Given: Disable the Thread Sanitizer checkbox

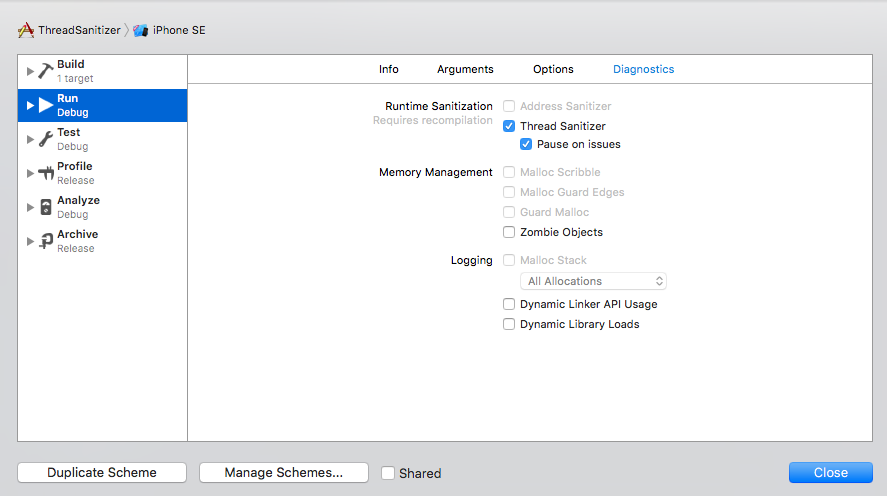Looking at the screenshot, I should click(509, 126).
